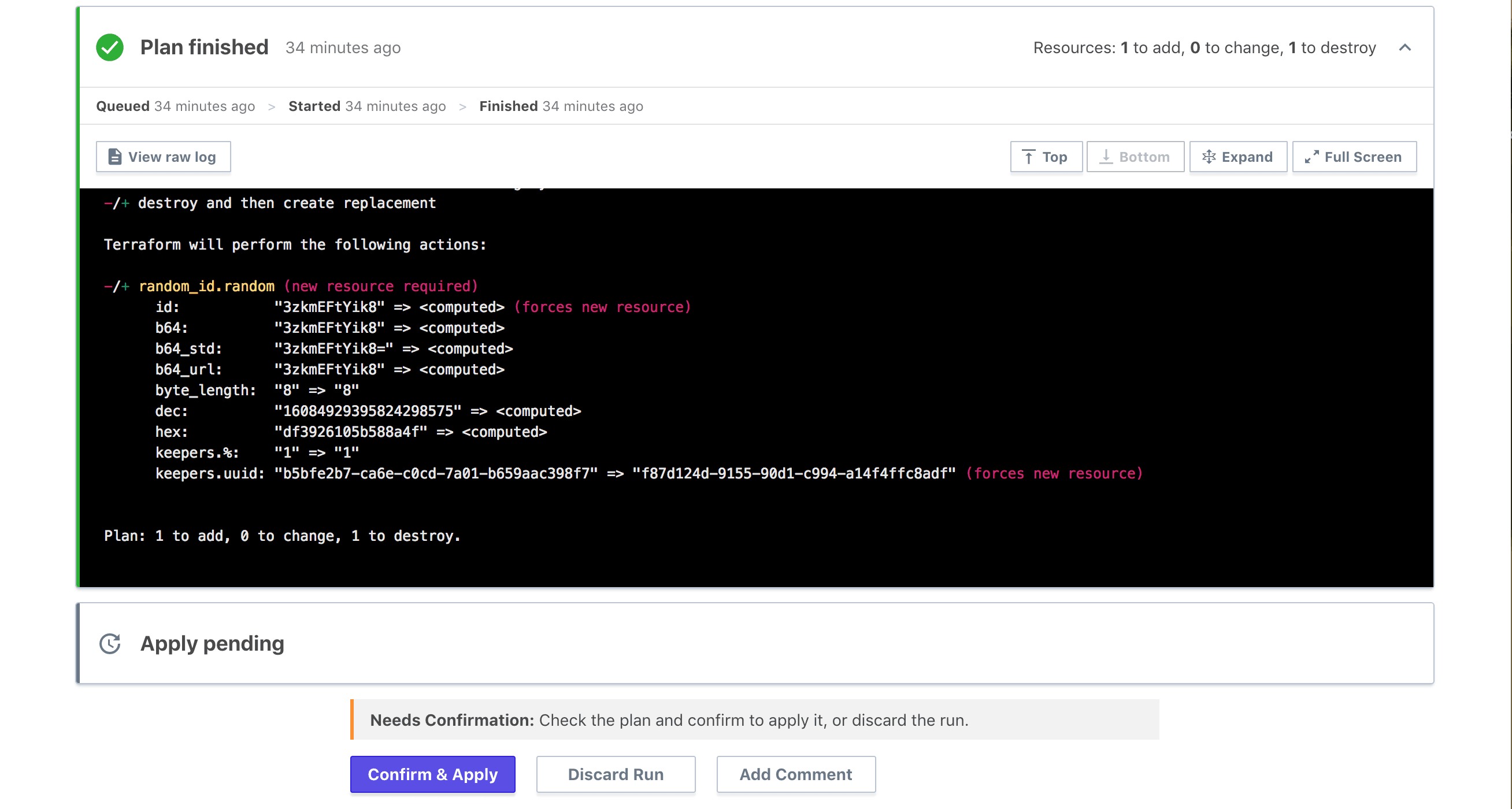Toggle Full Screen display mode
Image resolution: width=1512 pixels, height=809 pixels.
click(x=1354, y=157)
